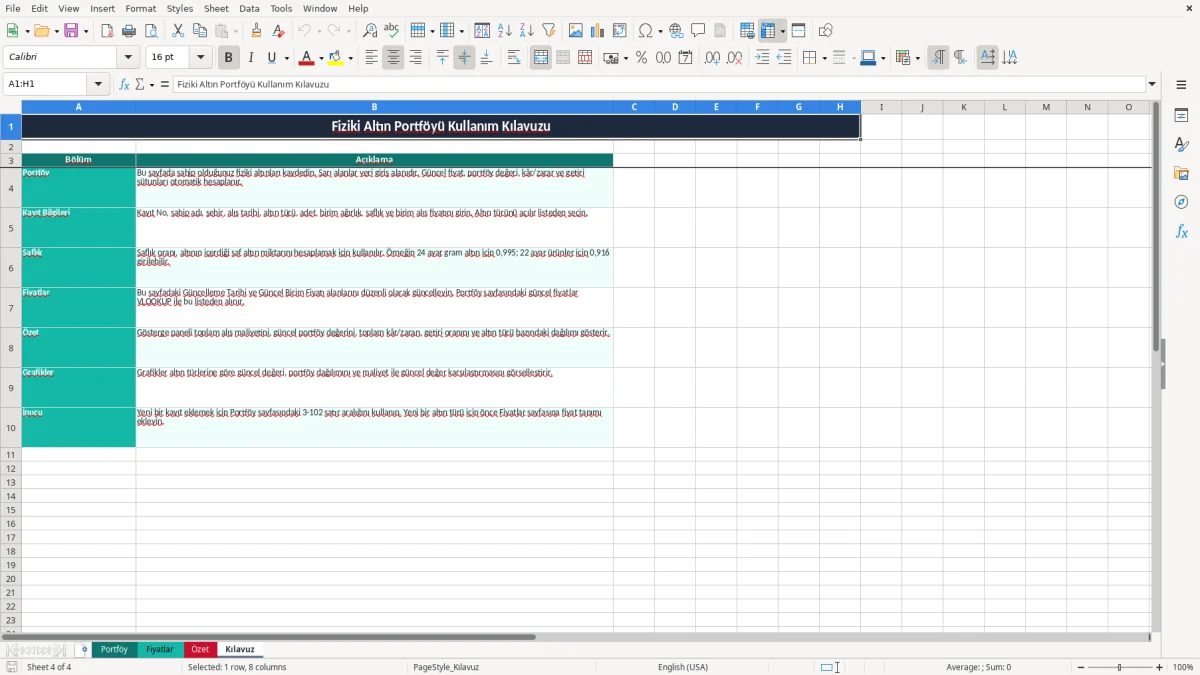Open the Format menu
Screen dimensions: 1200x675
tap(141, 8)
